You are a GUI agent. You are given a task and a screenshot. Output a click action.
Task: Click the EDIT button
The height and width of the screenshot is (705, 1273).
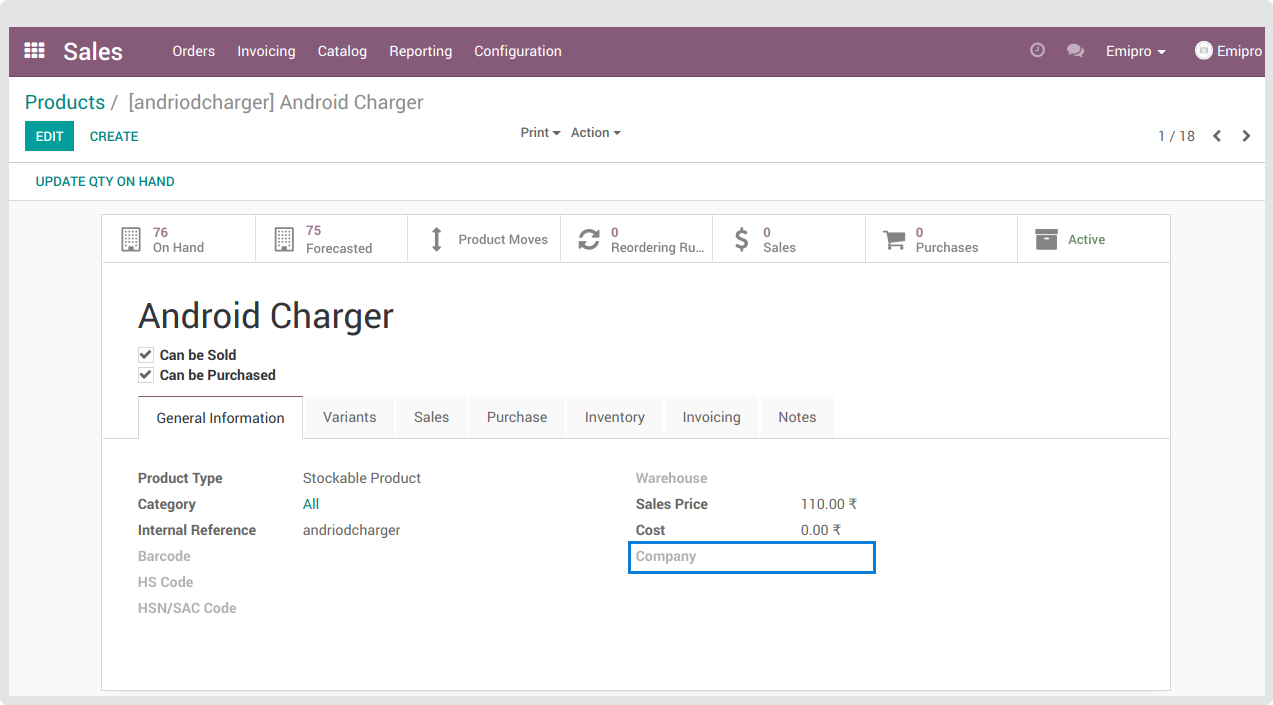[49, 136]
